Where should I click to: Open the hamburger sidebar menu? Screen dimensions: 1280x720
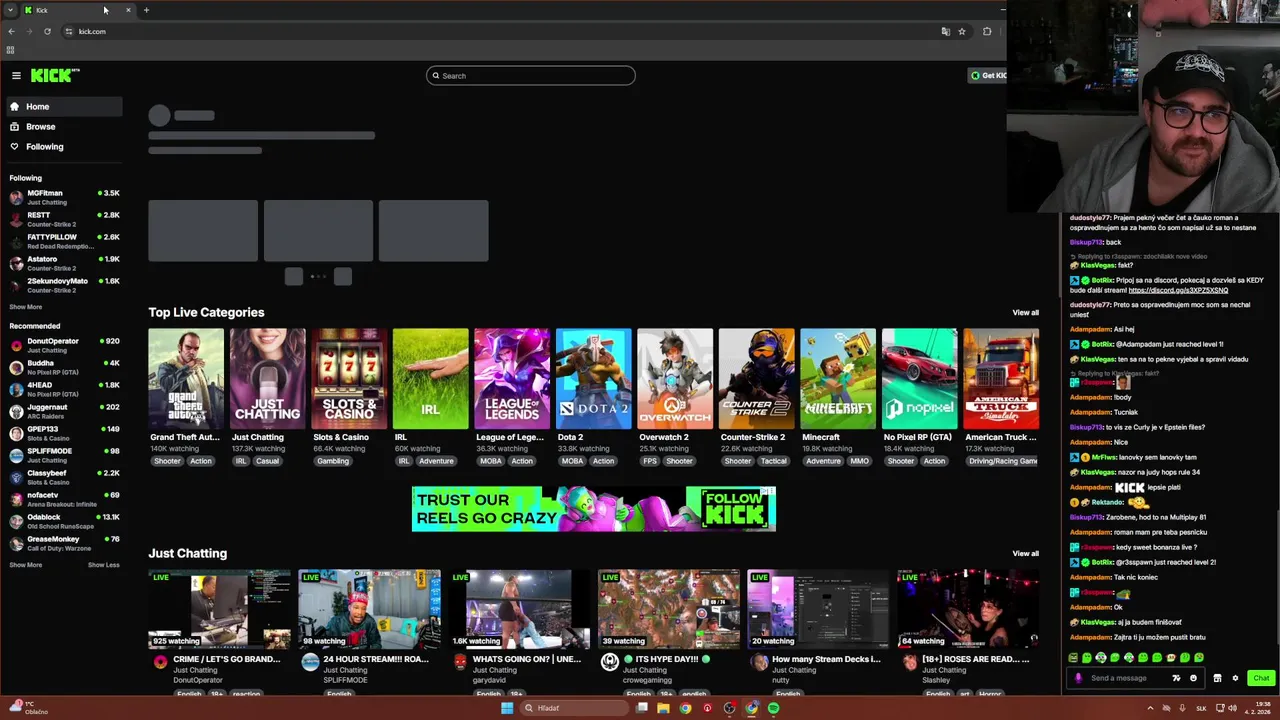coord(16,75)
